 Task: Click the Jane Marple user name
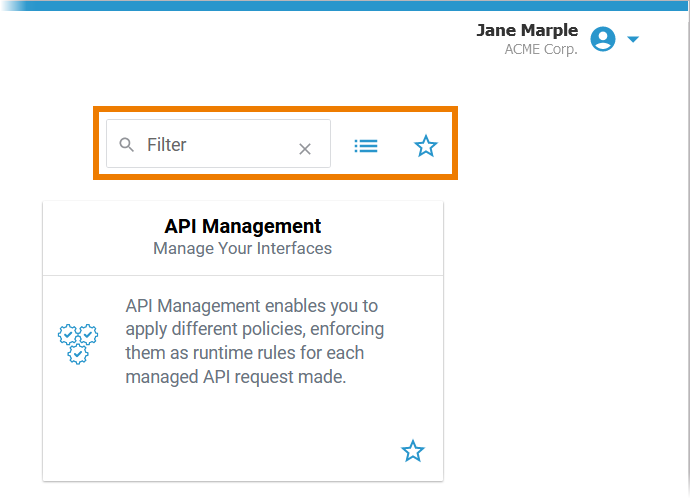pos(527,30)
